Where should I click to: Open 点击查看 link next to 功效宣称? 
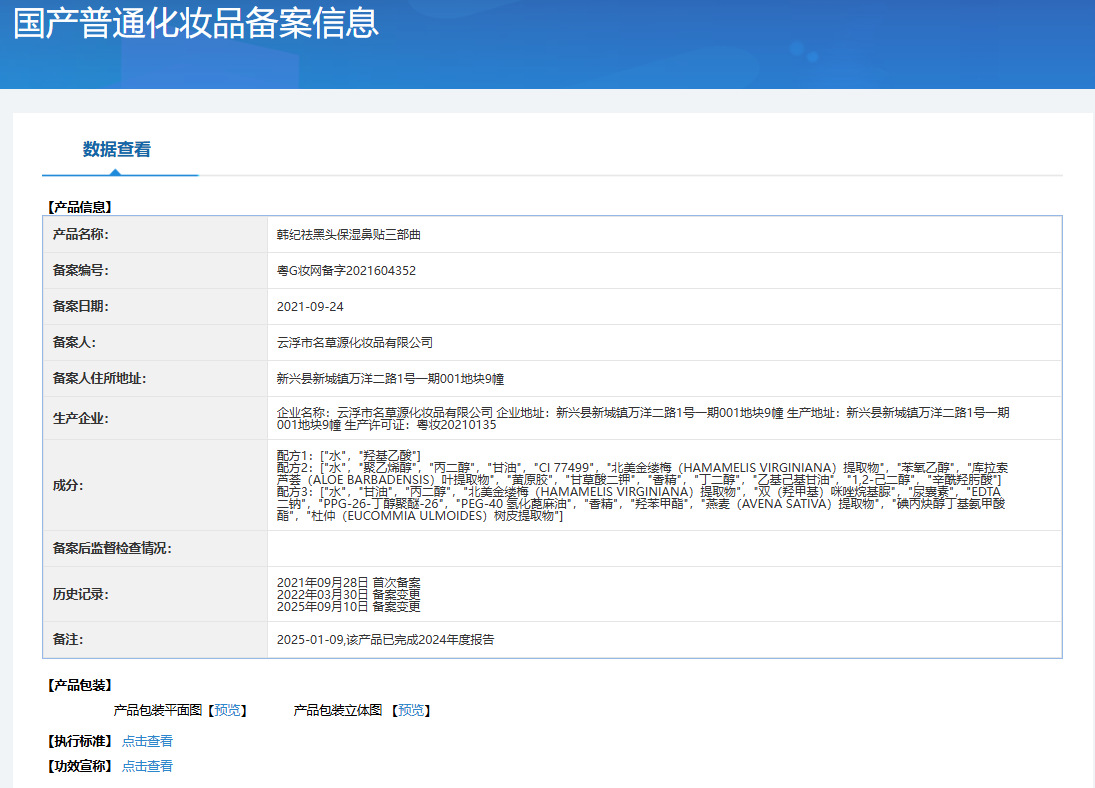pos(147,766)
